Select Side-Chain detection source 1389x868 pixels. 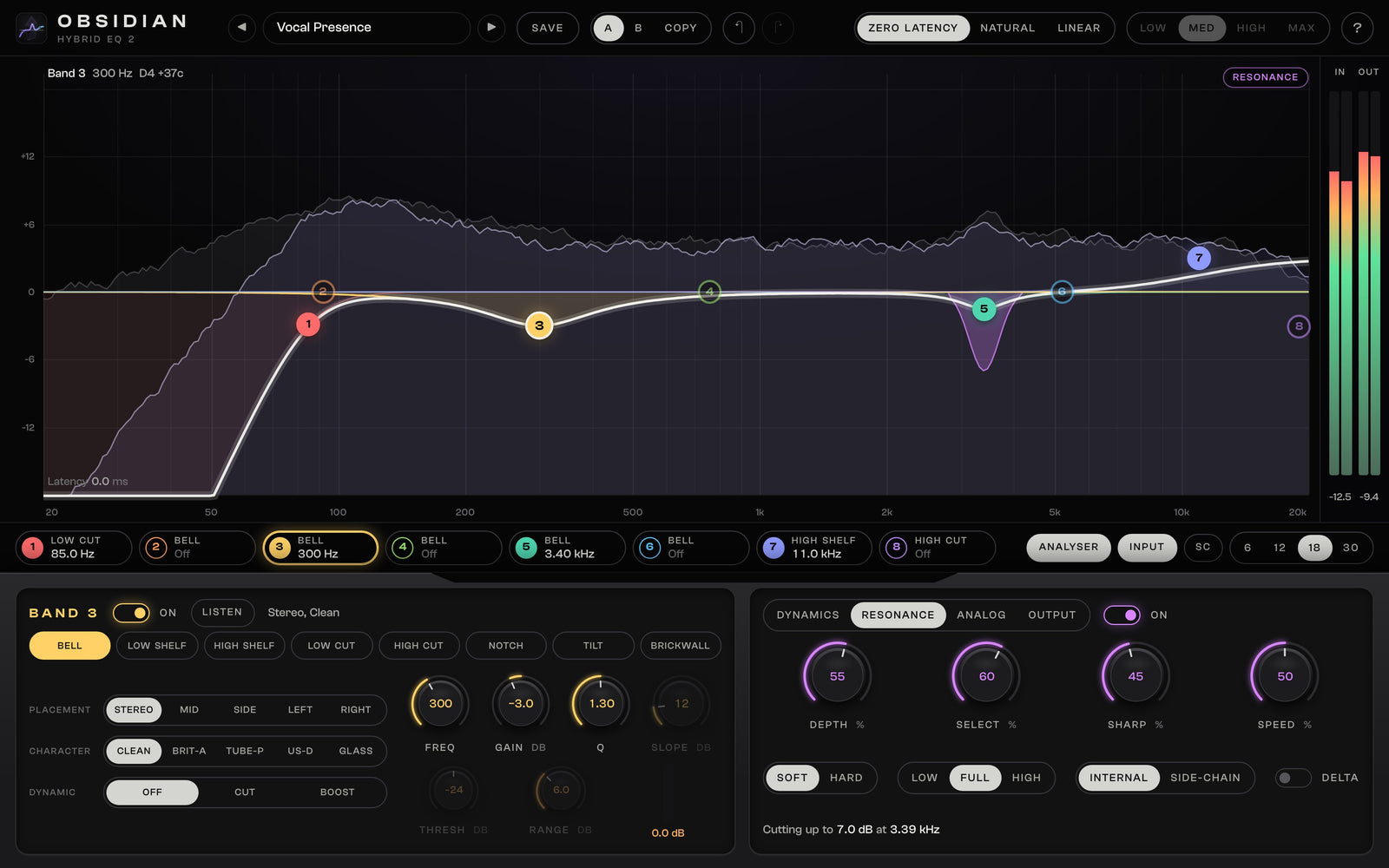[1205, 778]
